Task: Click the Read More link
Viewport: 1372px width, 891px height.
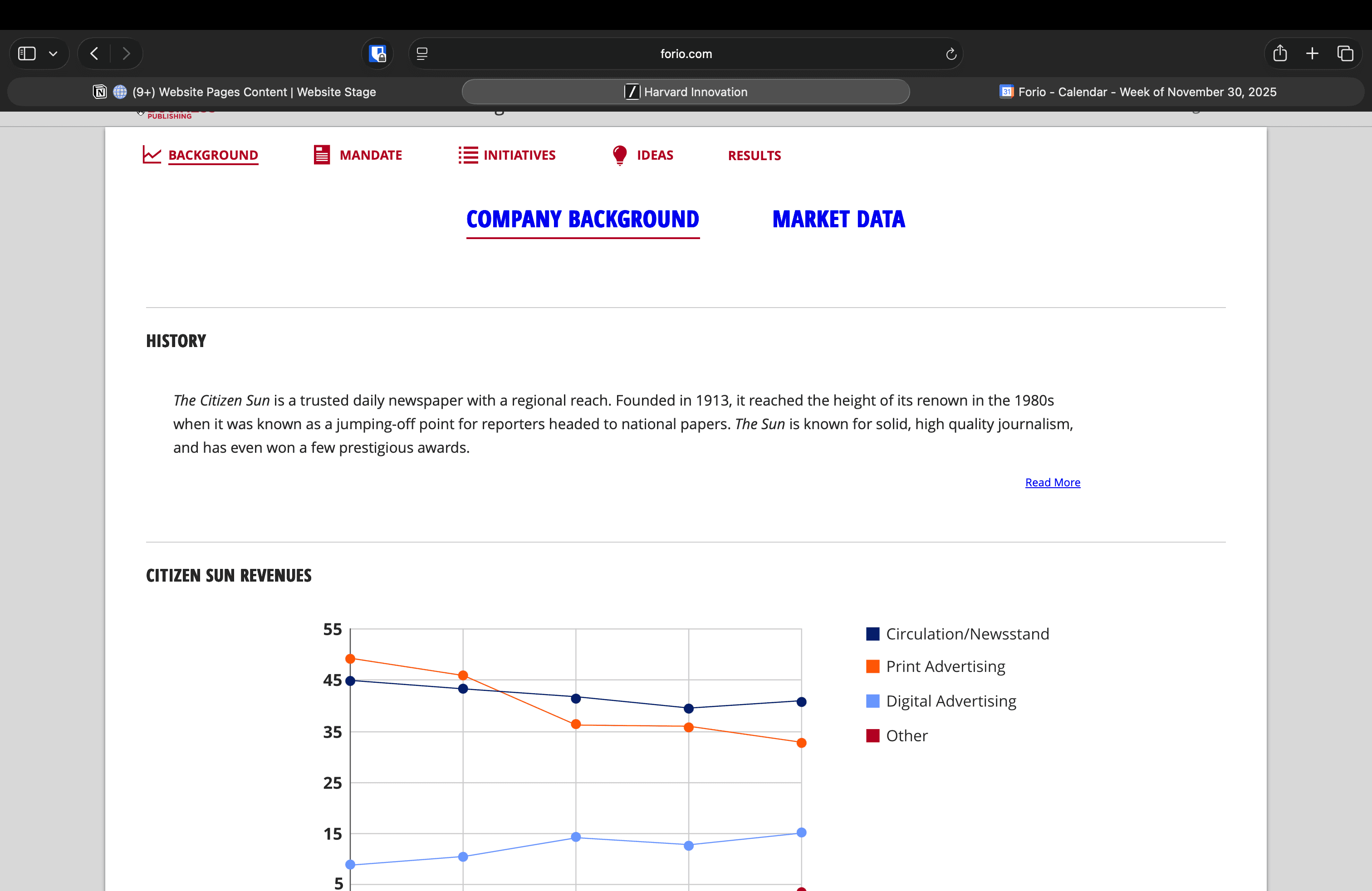Action: click(x=1052, y=482)
